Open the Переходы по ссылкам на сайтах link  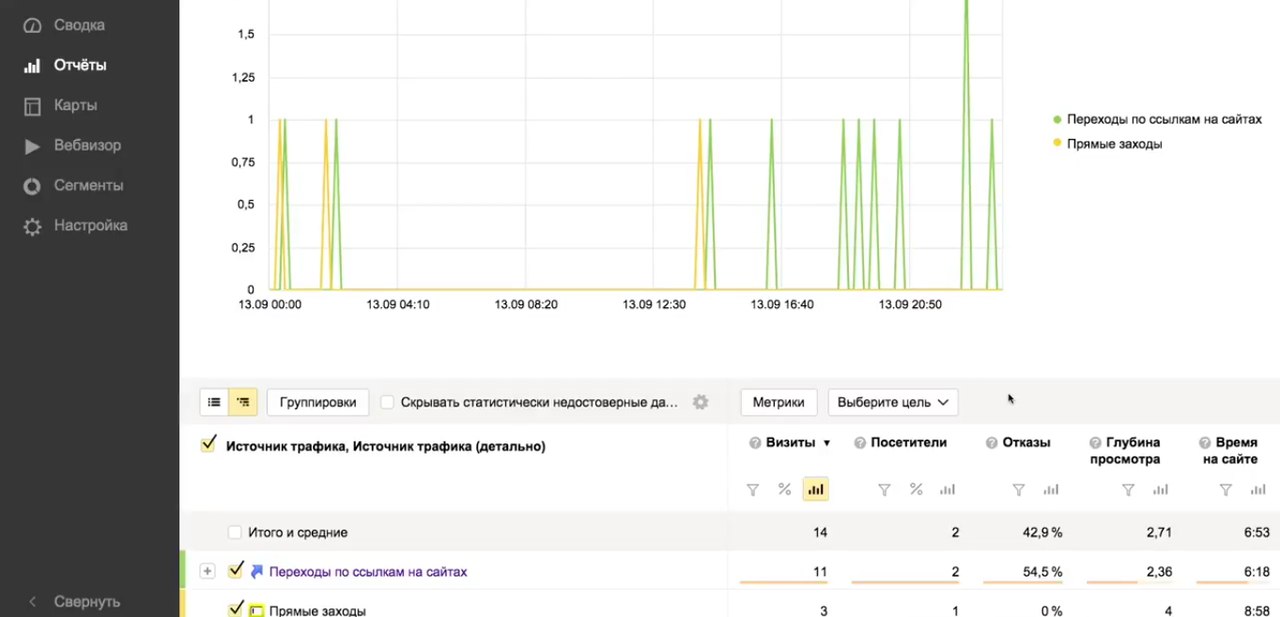point(368,572)
